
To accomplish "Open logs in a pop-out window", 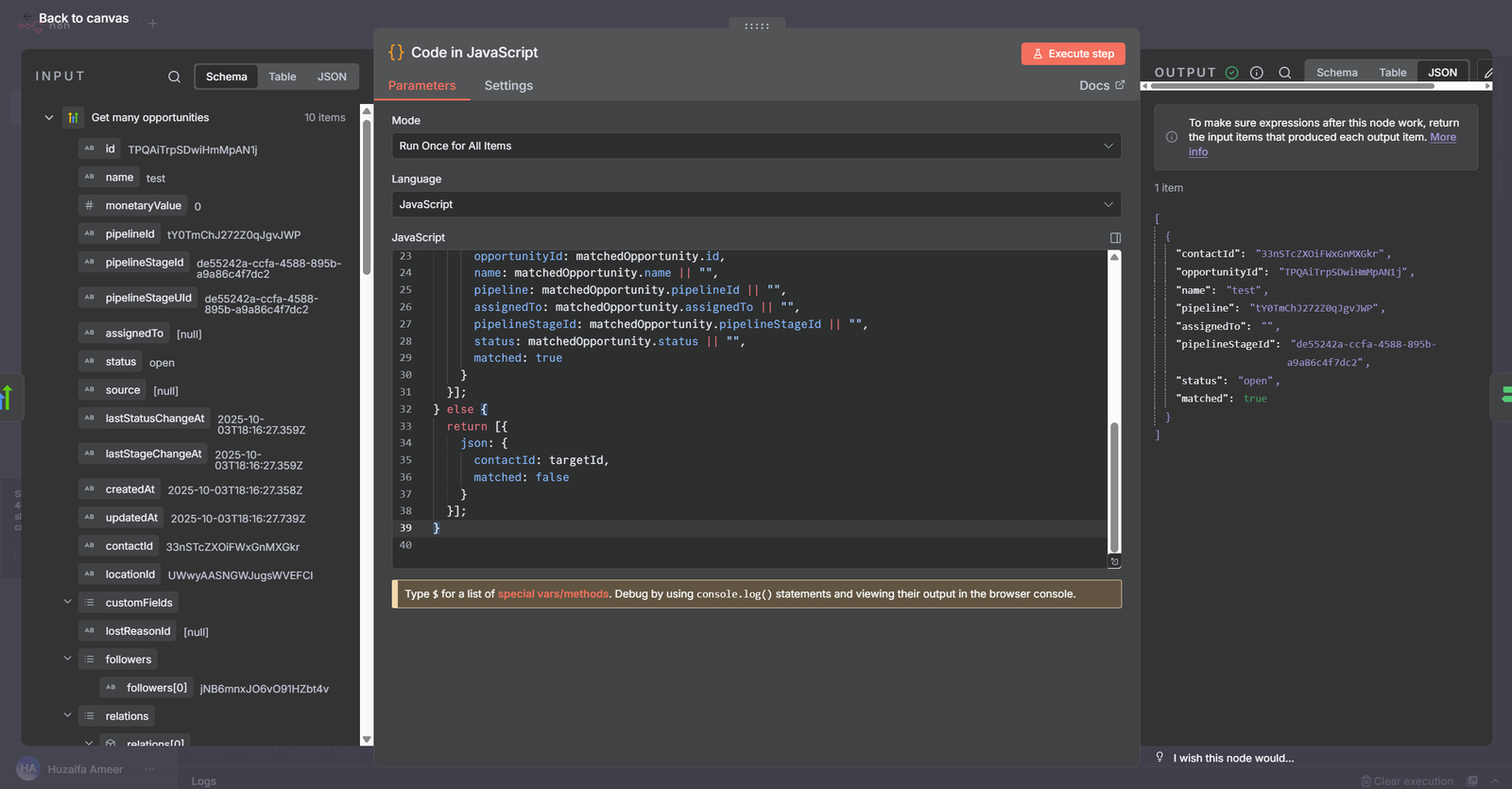I will coord(1472,781).
